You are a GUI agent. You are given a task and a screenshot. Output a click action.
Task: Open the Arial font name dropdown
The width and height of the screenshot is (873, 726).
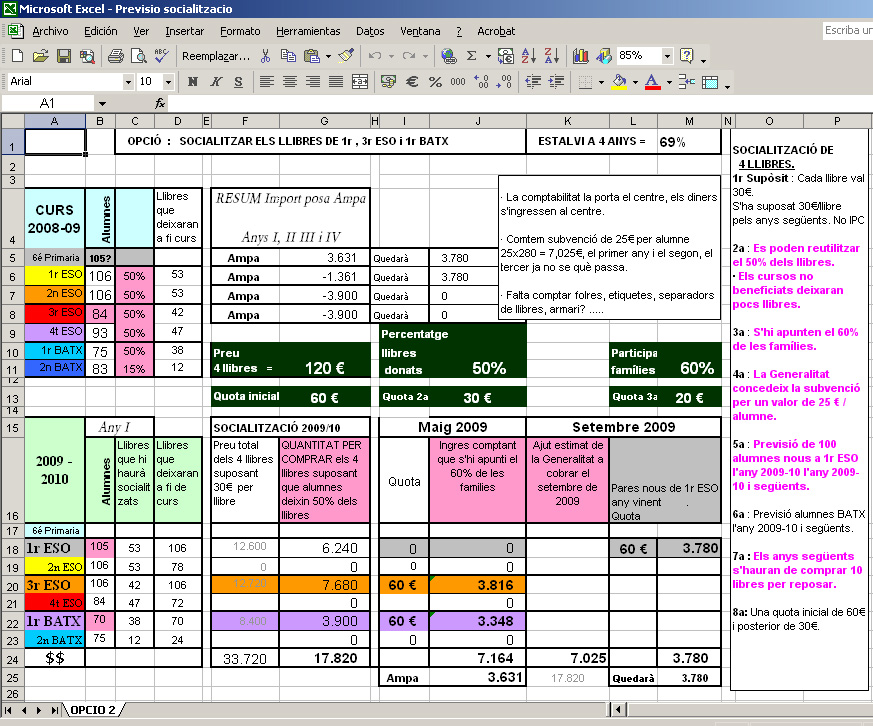pos(128,81)
